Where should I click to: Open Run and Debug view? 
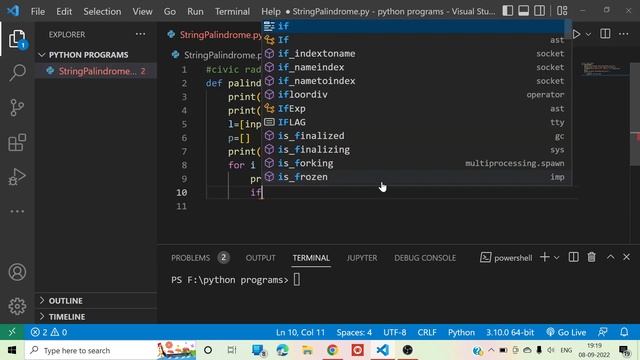pyautogui.click(x=17, y=177)
